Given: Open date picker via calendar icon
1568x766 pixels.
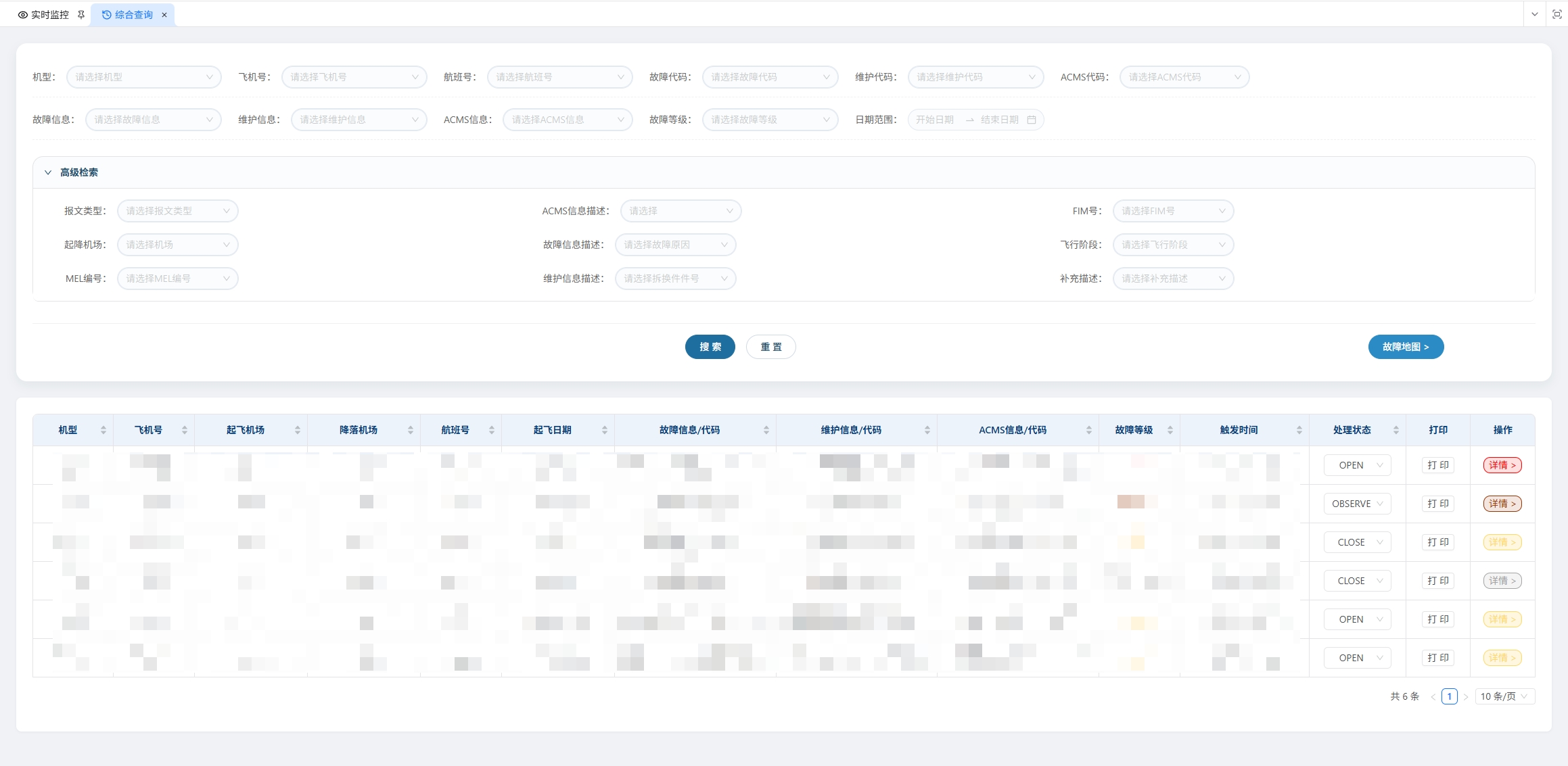Looking at the screenshot, I should pyautogui.click(x=1032, y=120).
